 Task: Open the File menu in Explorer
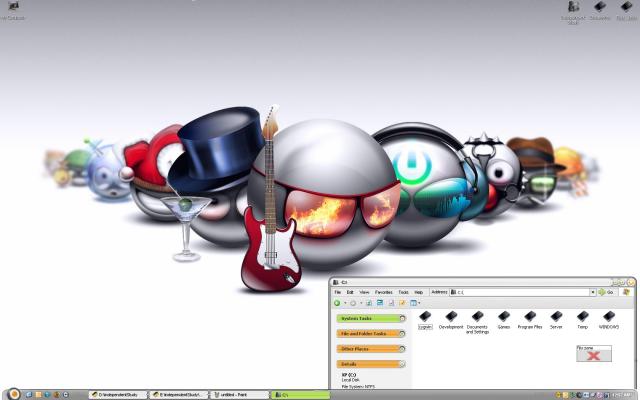point(338,292)
